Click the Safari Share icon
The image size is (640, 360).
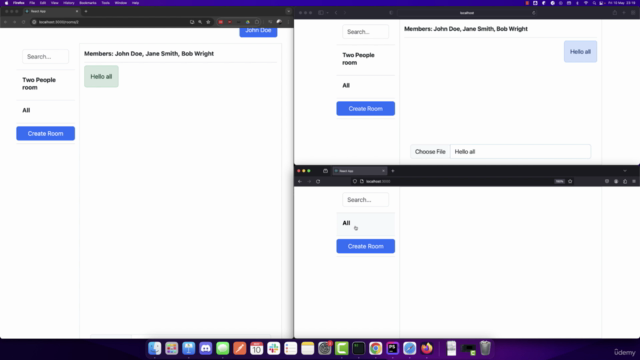click(614, 13)
